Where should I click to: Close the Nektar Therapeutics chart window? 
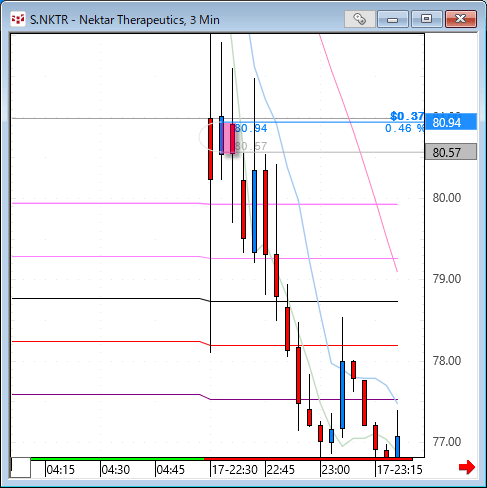pos(461,19)
